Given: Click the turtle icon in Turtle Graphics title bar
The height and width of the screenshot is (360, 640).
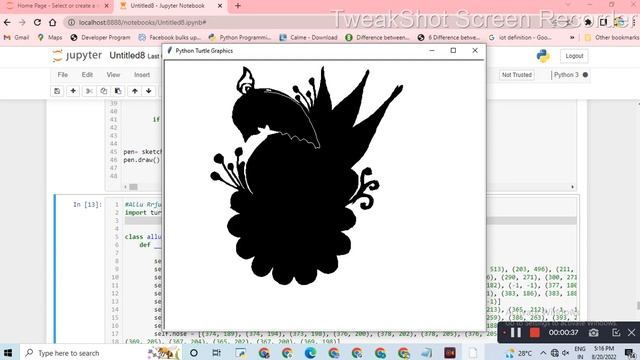Looking at the screenshot, I should [x=170, y=51].
